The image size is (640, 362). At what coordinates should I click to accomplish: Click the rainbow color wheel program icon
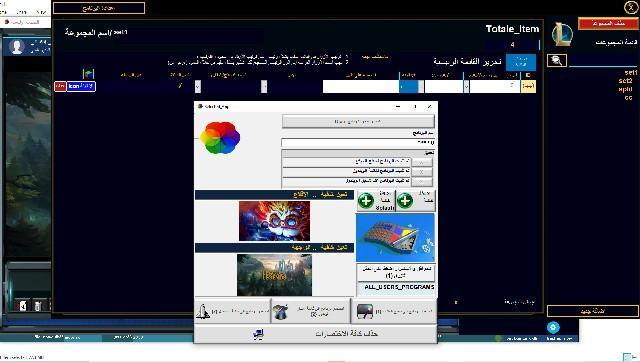220,138
